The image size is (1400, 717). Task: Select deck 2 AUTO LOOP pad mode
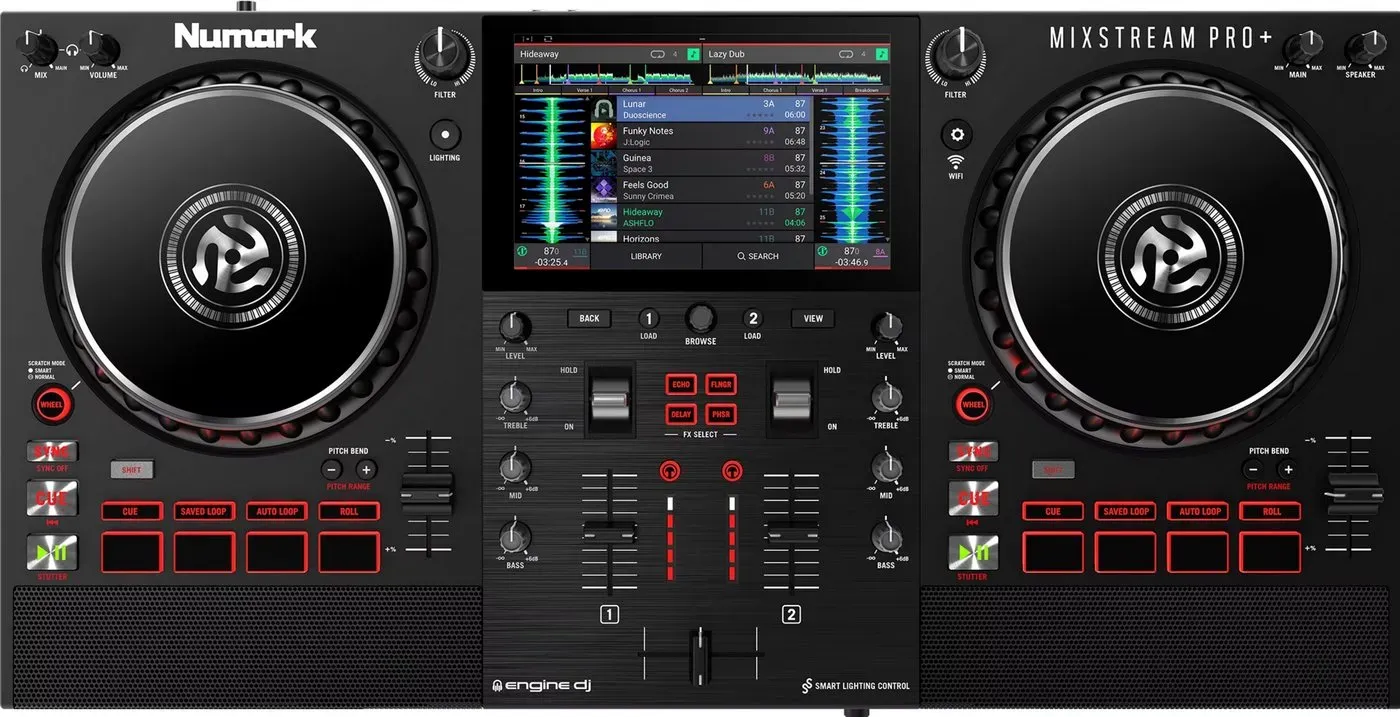click(x=1199, y=511)
